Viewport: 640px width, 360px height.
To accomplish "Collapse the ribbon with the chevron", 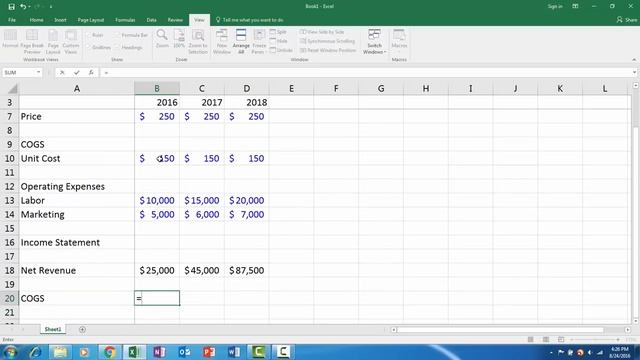I will [x=634, y=60].
